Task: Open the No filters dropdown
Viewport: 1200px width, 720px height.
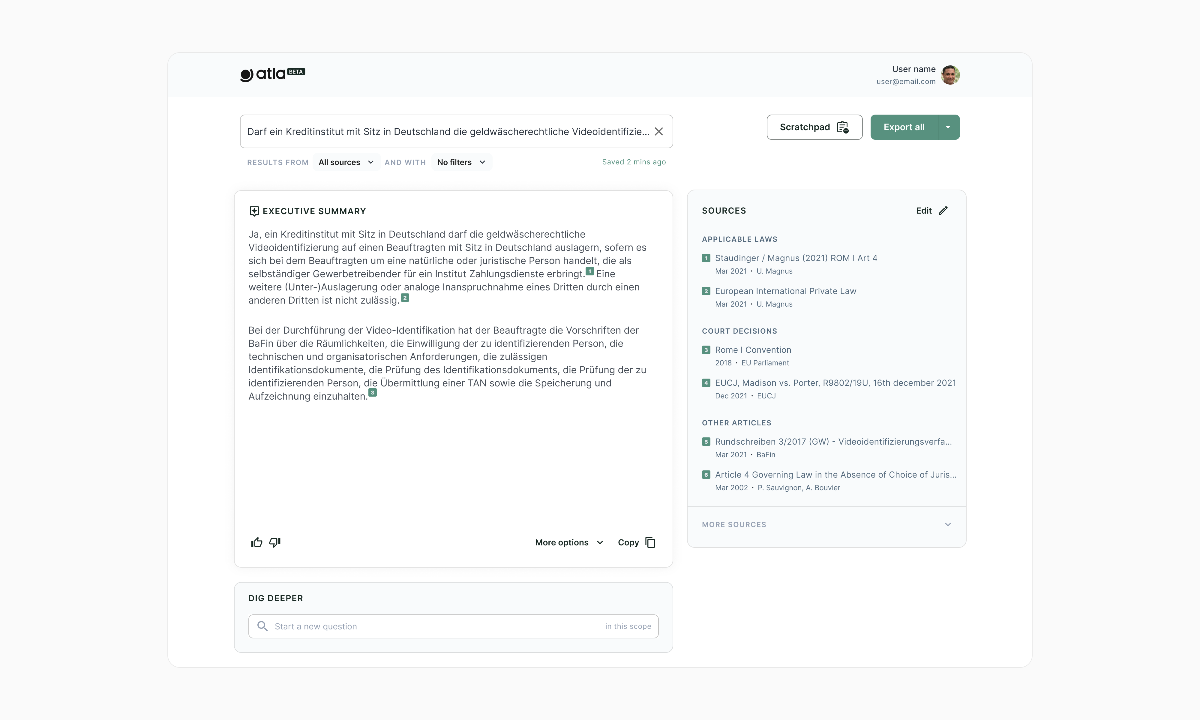Action: 461,162
